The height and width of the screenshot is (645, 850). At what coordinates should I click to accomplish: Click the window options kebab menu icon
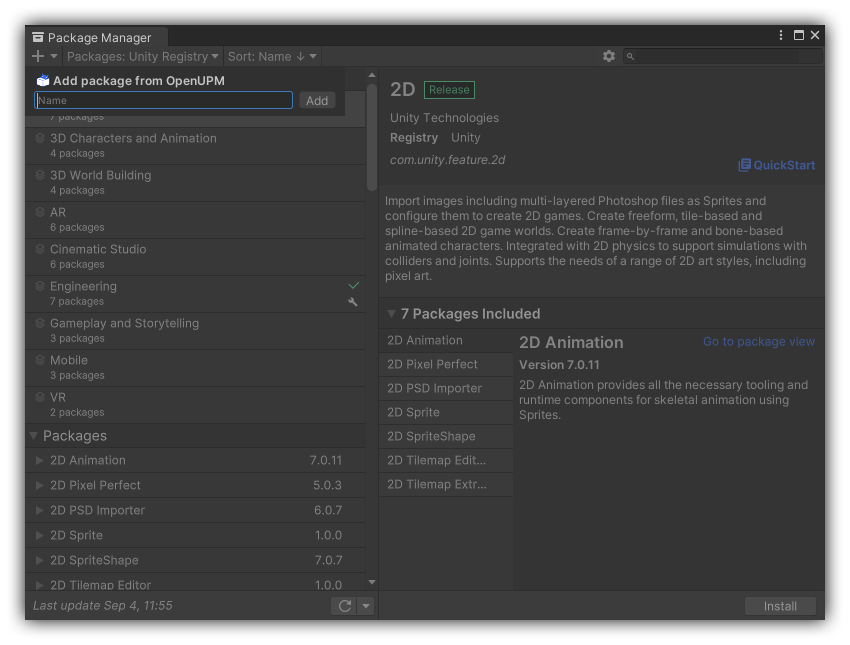[x=780, y=34]
